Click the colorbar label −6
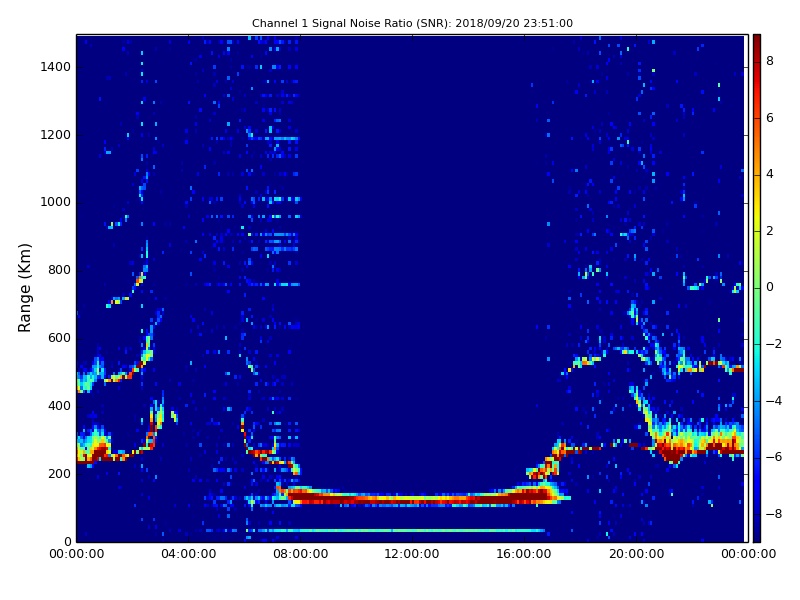This screenshot has height=600, width=800. tap(773, 457)
